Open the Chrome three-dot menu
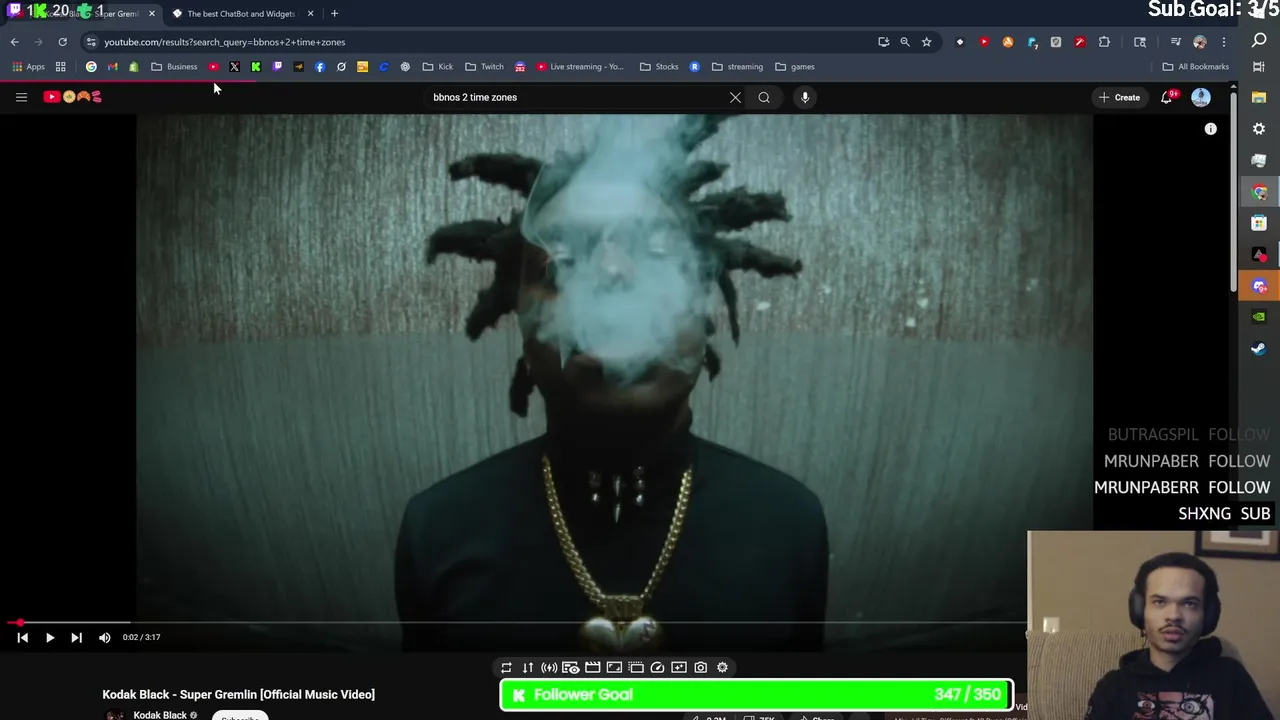The image size is (1280, 720). click(1223, 42)
